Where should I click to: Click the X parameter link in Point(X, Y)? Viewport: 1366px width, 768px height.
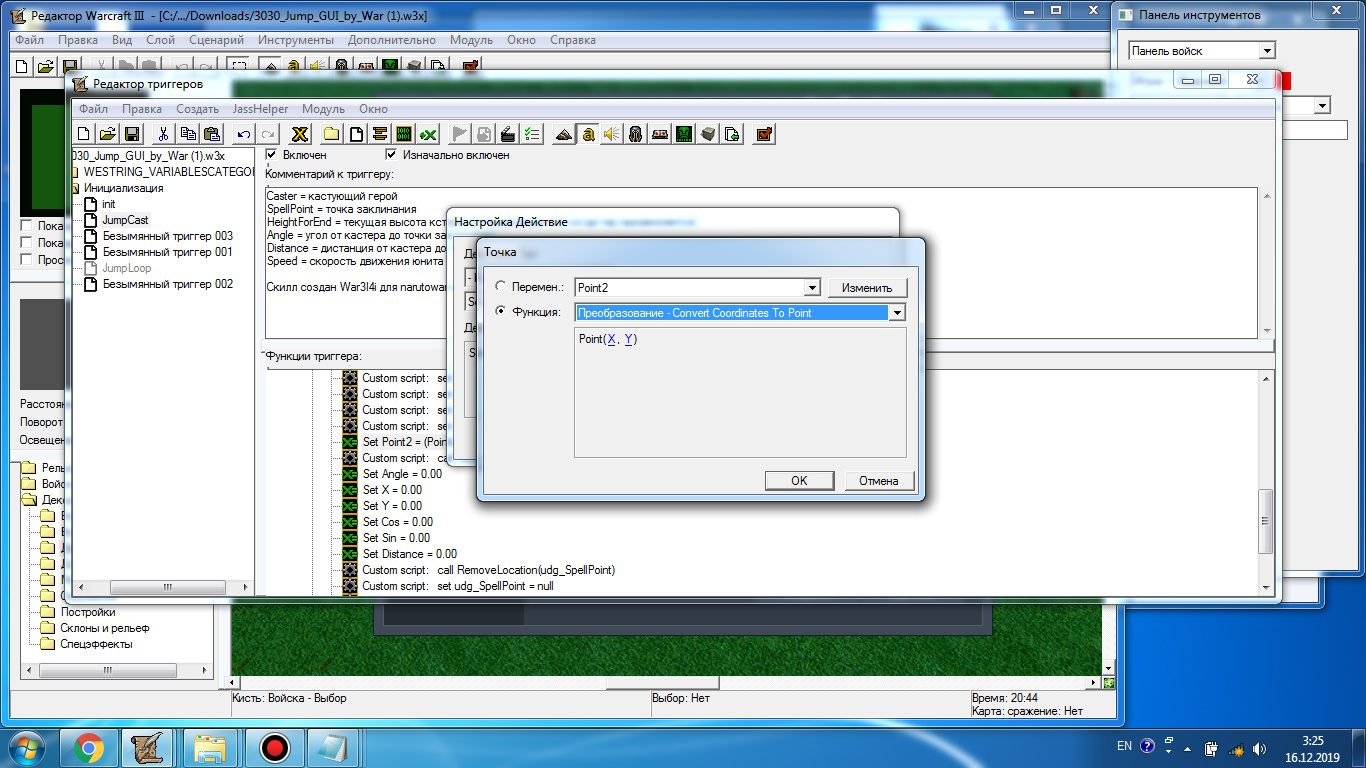tap(611, 339)
